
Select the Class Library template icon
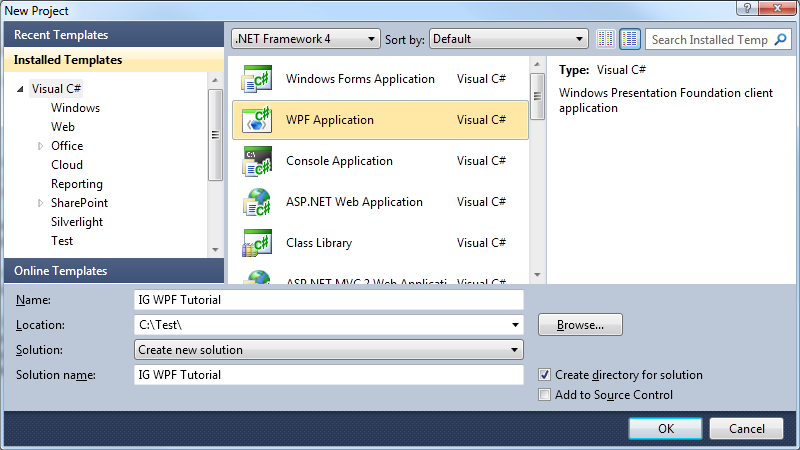click(x=257, y=243)
